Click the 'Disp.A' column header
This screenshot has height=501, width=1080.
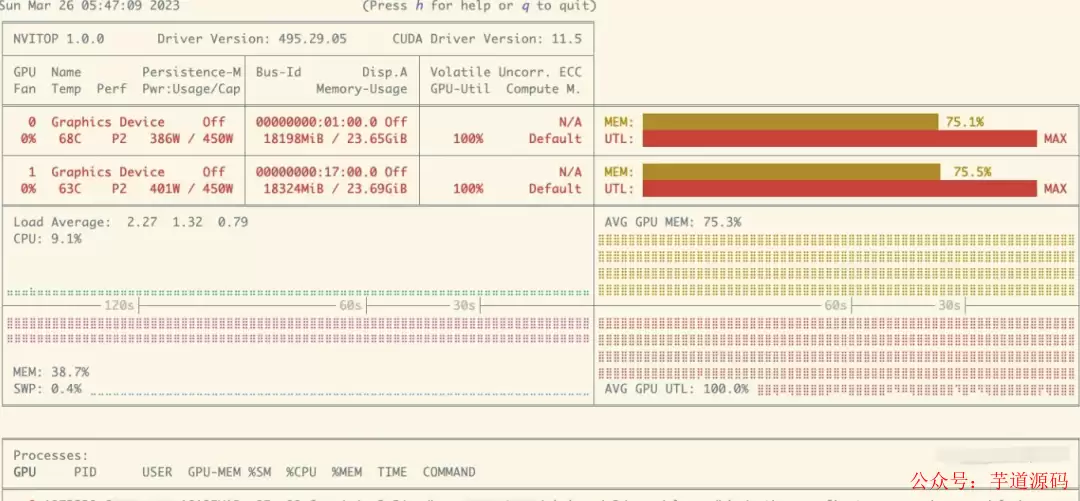(x=385, y=72)
